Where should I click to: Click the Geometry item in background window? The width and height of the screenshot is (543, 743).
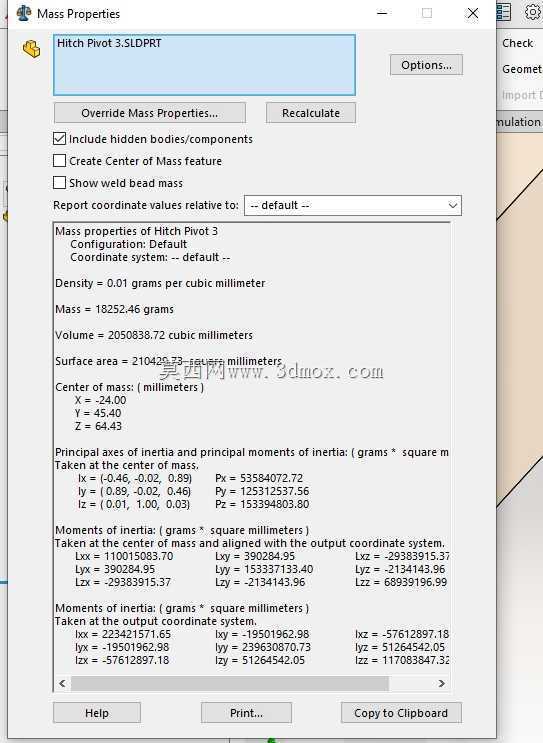[x=522, y=69]
